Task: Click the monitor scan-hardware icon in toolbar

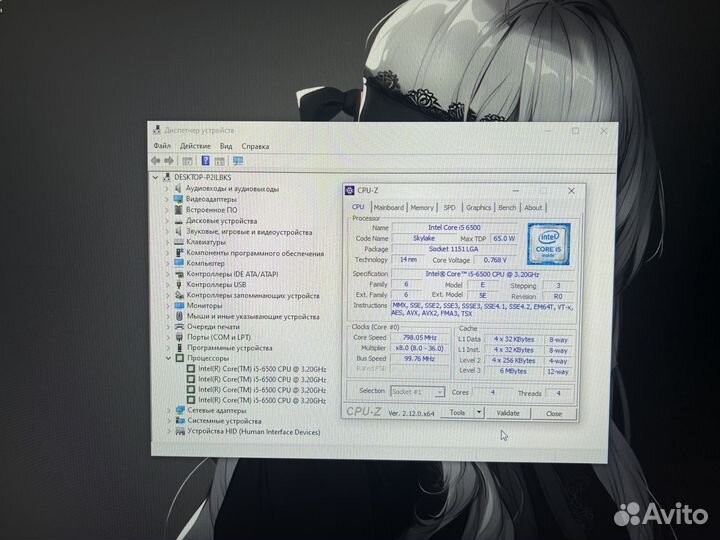Action: 238,161
